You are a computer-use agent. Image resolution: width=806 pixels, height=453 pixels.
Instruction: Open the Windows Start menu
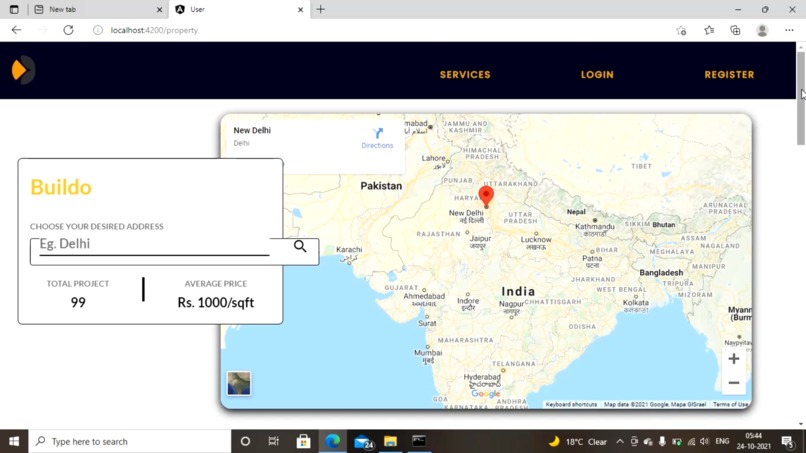[14, 441]
